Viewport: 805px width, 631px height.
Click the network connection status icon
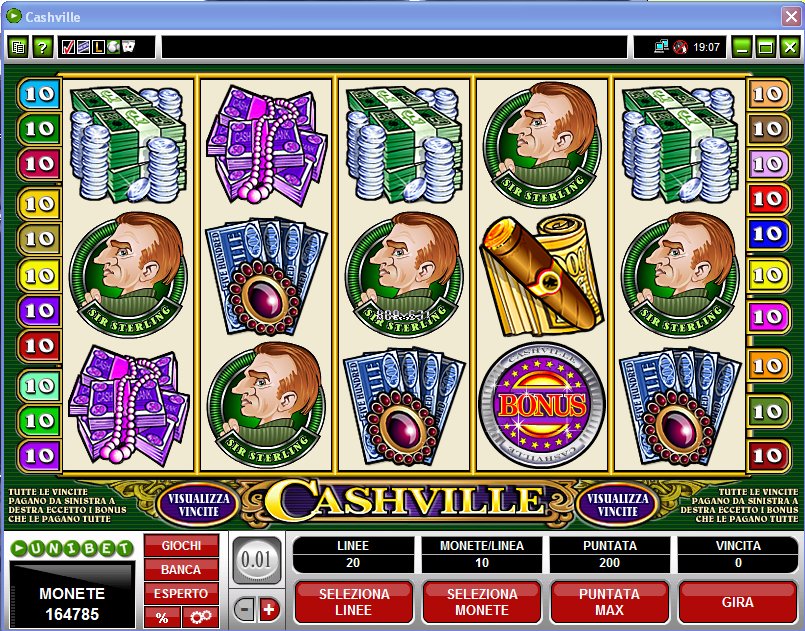[661, 47]
